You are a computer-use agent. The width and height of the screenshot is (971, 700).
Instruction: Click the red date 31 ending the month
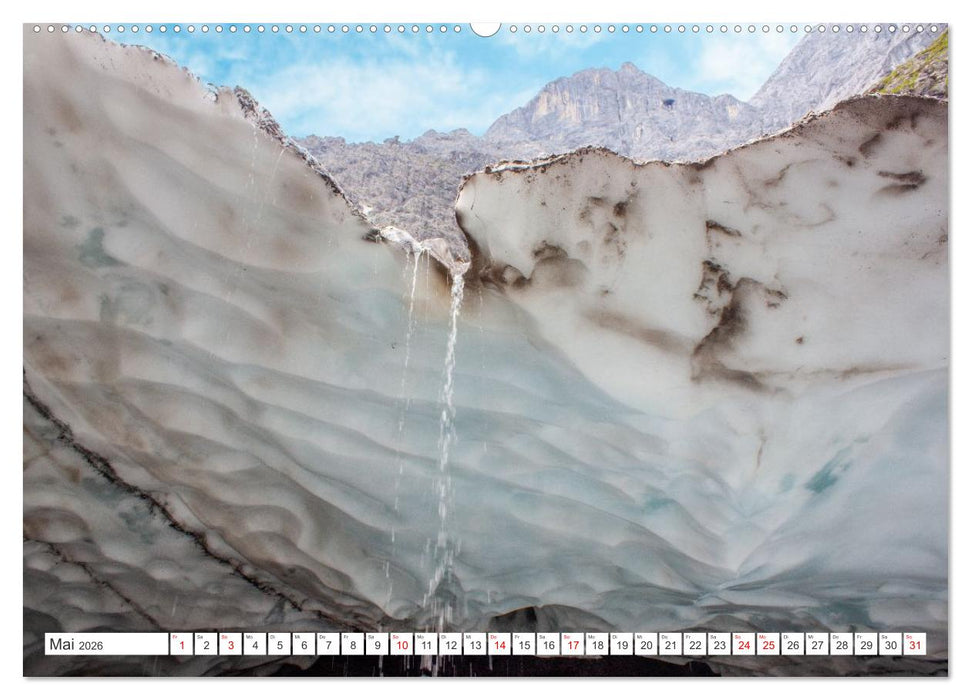(917, 648)
